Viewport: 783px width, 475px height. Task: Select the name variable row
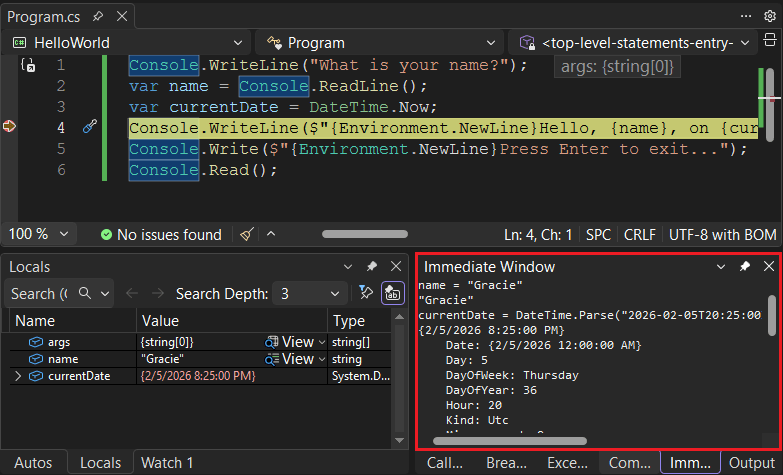click(x=200, y=359)
